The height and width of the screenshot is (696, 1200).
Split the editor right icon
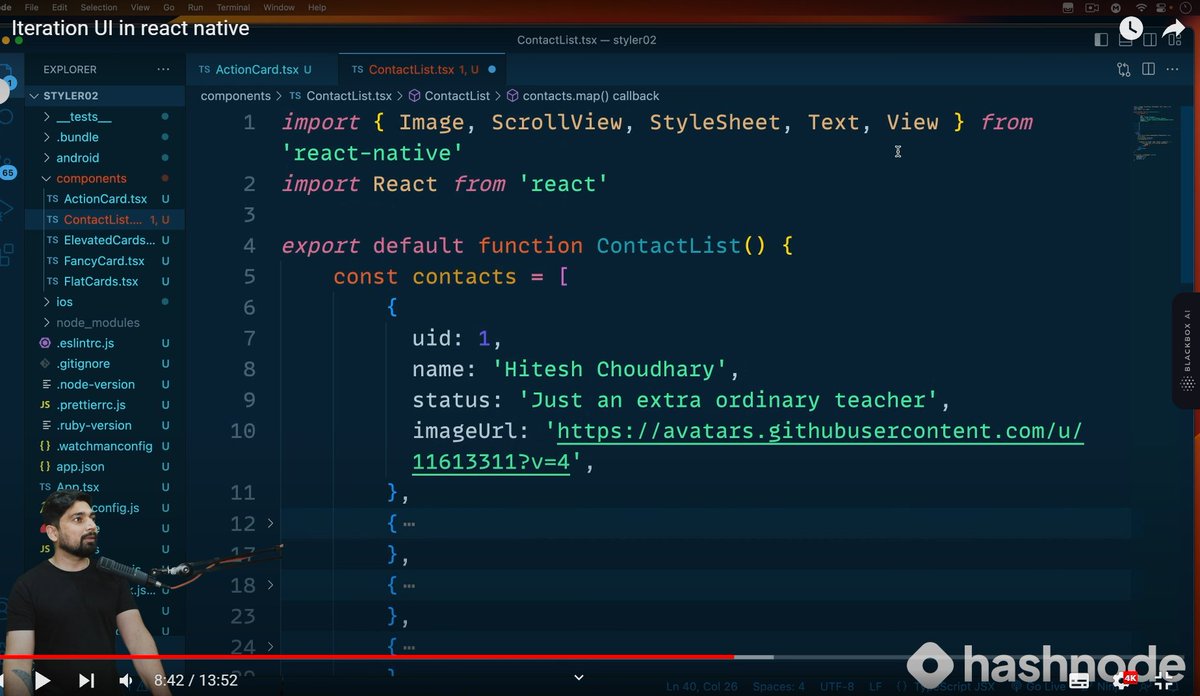[1148, 69]
